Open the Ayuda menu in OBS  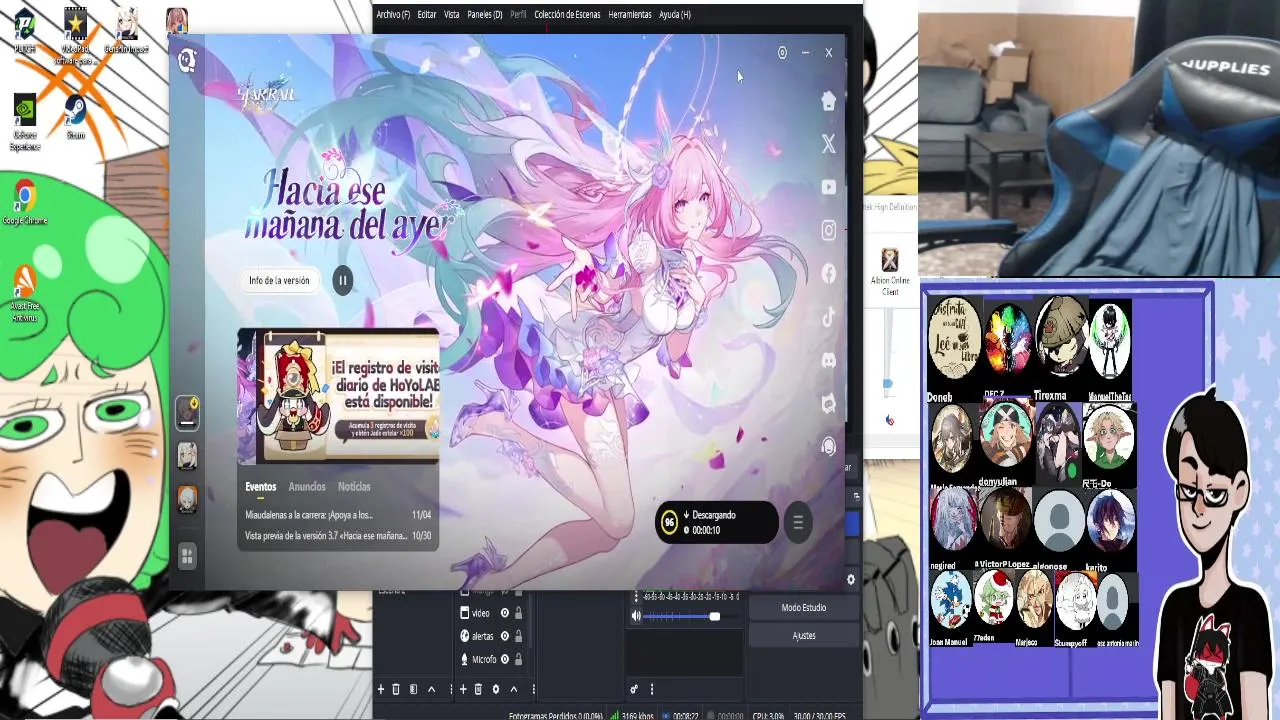(675, 14)
